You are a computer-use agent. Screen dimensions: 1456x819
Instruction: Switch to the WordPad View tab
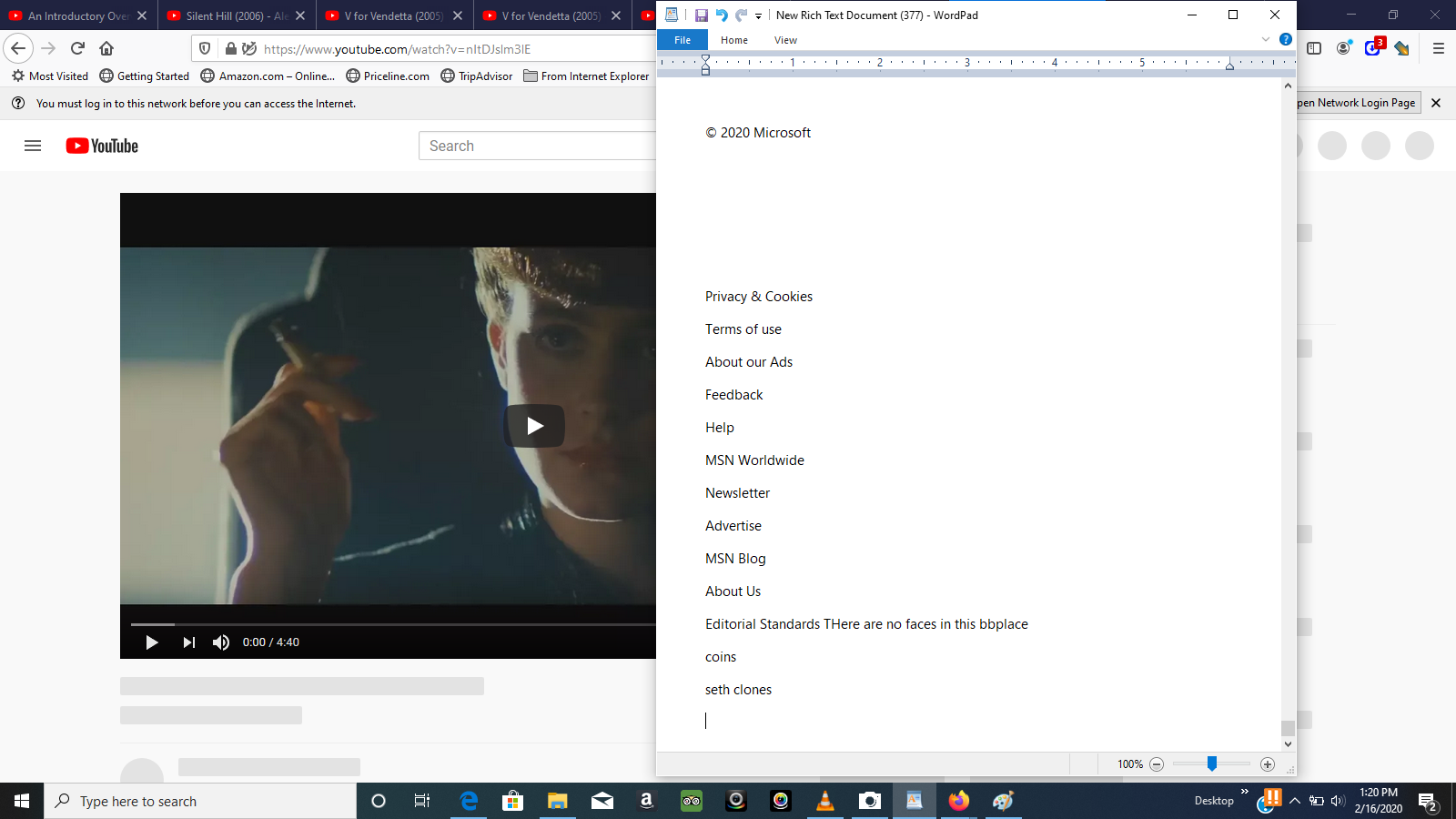tap(785, 40)
